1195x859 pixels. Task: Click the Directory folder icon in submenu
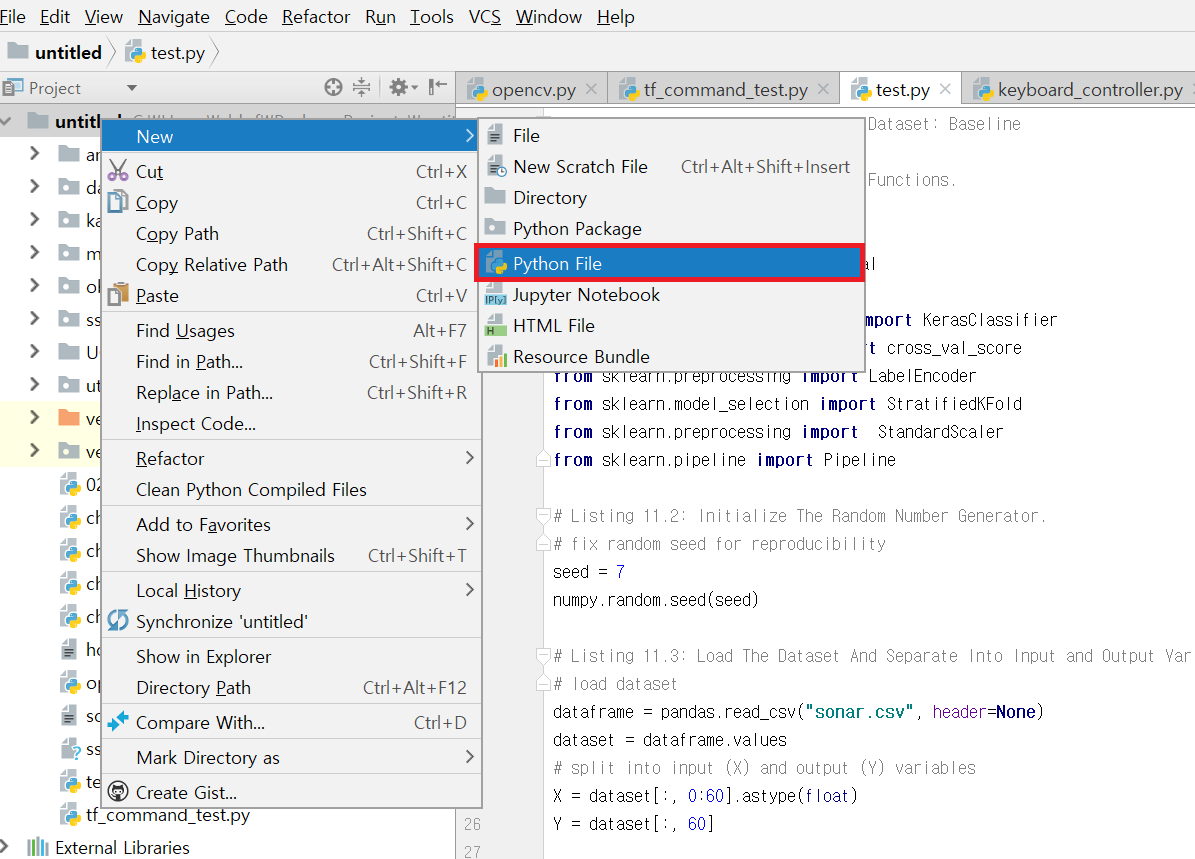click(x=495, y=197)
